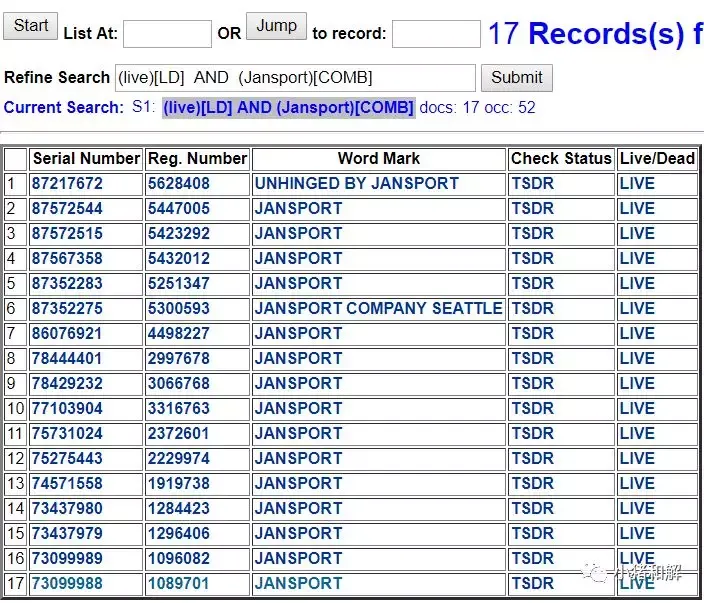Viewport: 704px width, 603px height.
Task: Open registration number 1284423
Action: pyautogui.click(x=179, y=509)
